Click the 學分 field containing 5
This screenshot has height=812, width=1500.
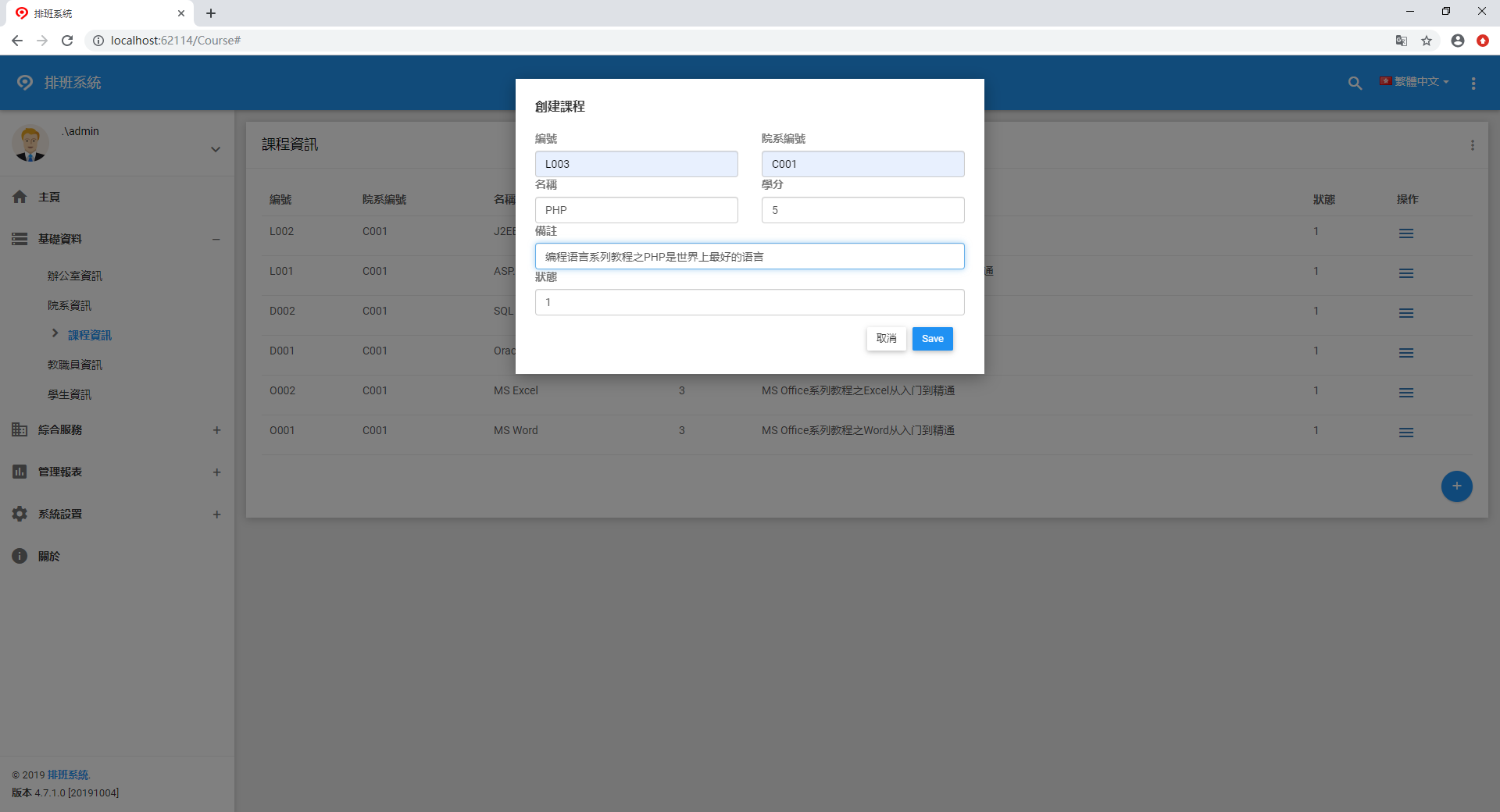862,210
